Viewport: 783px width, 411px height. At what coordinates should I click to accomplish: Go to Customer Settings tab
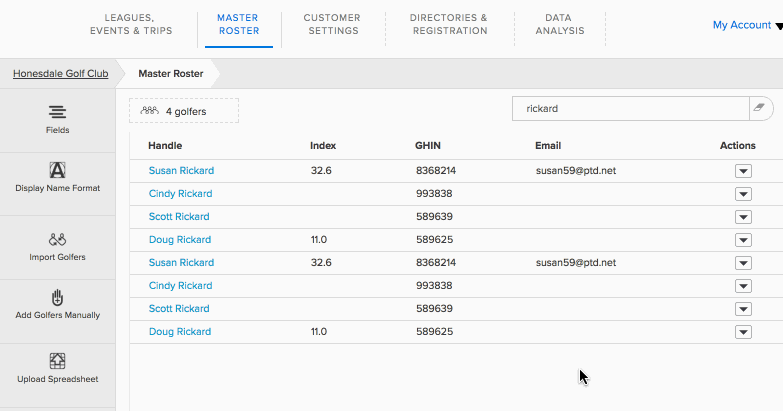[x=333, y=24]
